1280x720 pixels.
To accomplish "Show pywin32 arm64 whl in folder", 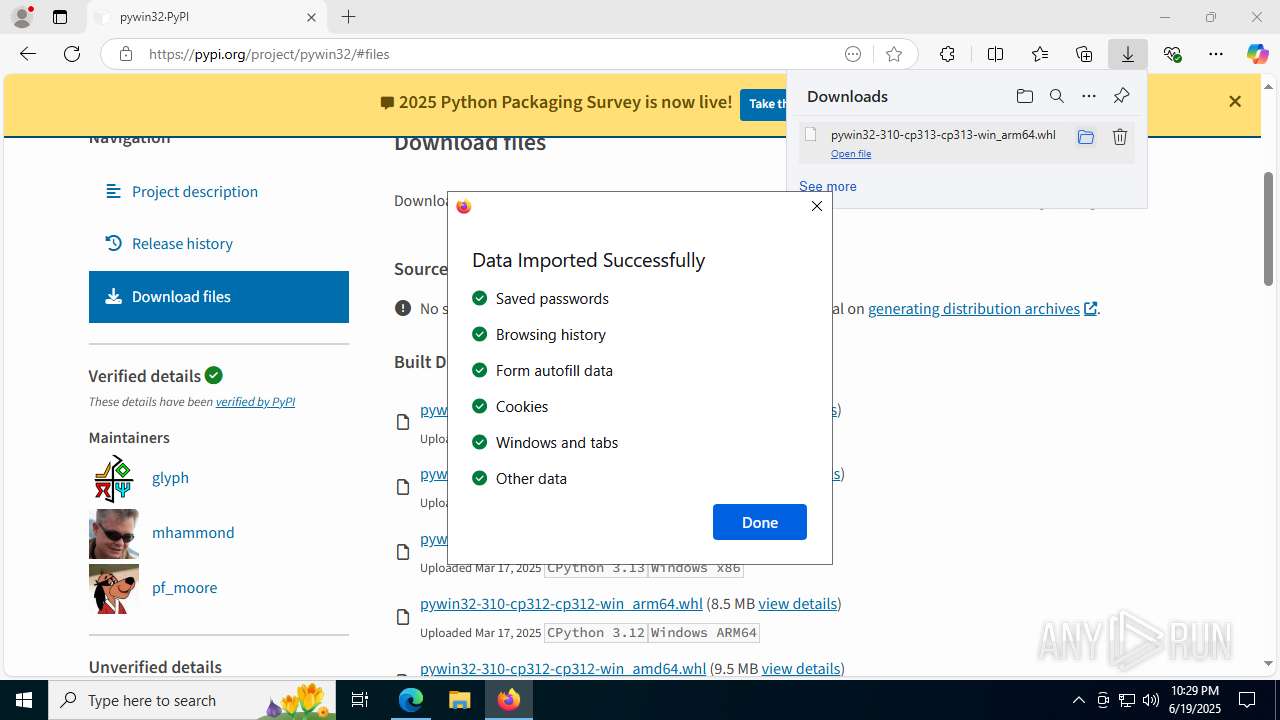I will [1085, 137].
